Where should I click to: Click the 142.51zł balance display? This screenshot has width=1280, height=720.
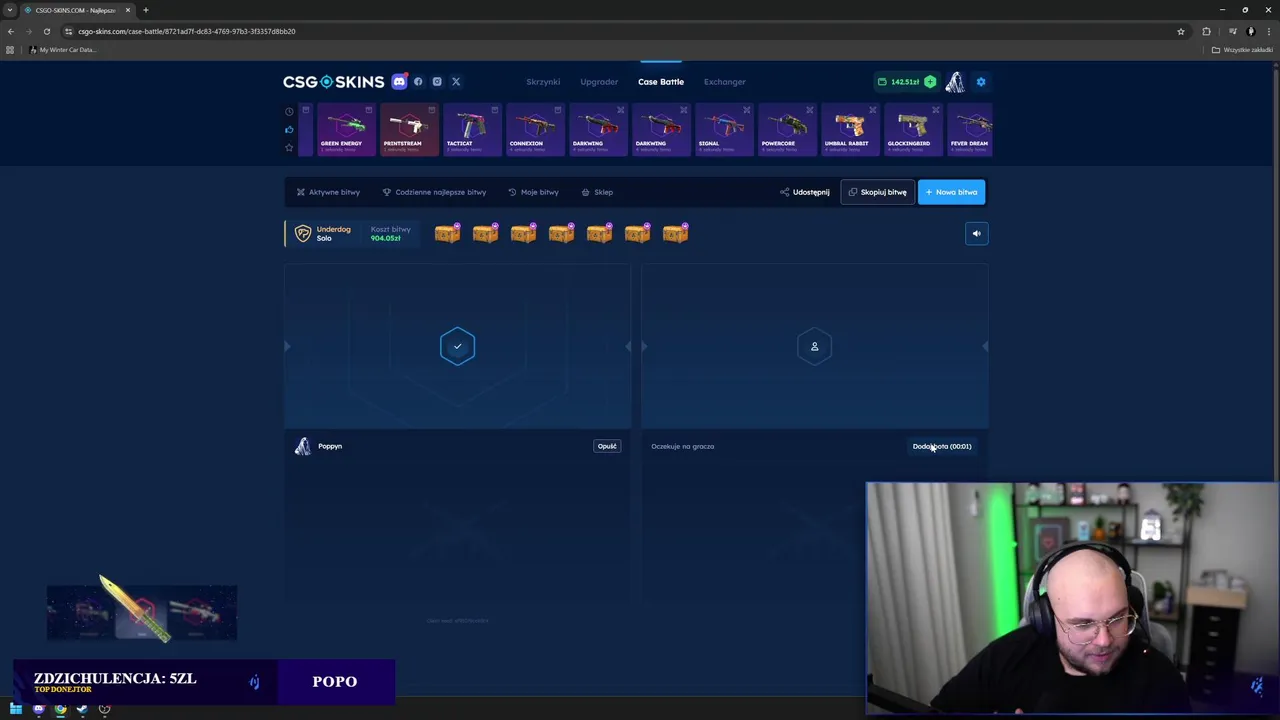tap(898, 82)
